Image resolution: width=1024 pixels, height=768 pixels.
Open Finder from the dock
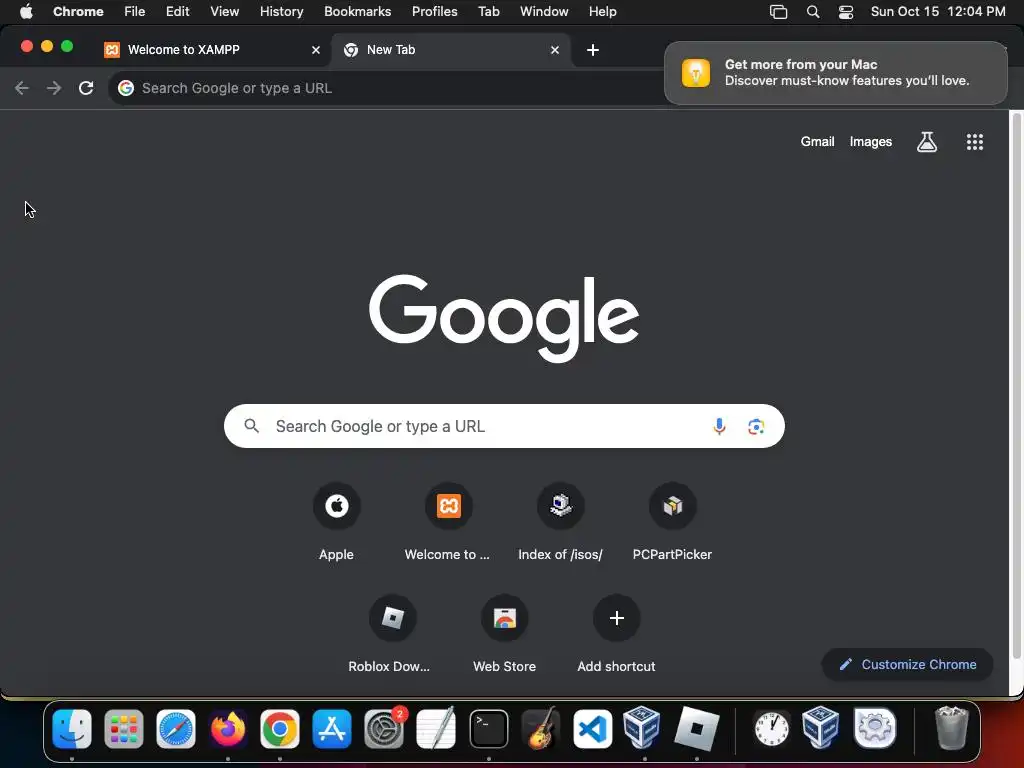coord(72,729)
